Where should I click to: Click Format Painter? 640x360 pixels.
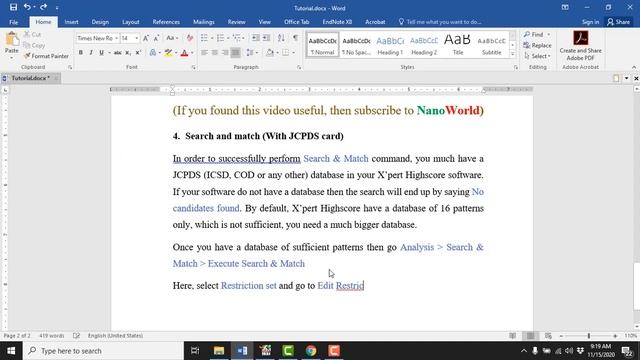click(46, 56)
